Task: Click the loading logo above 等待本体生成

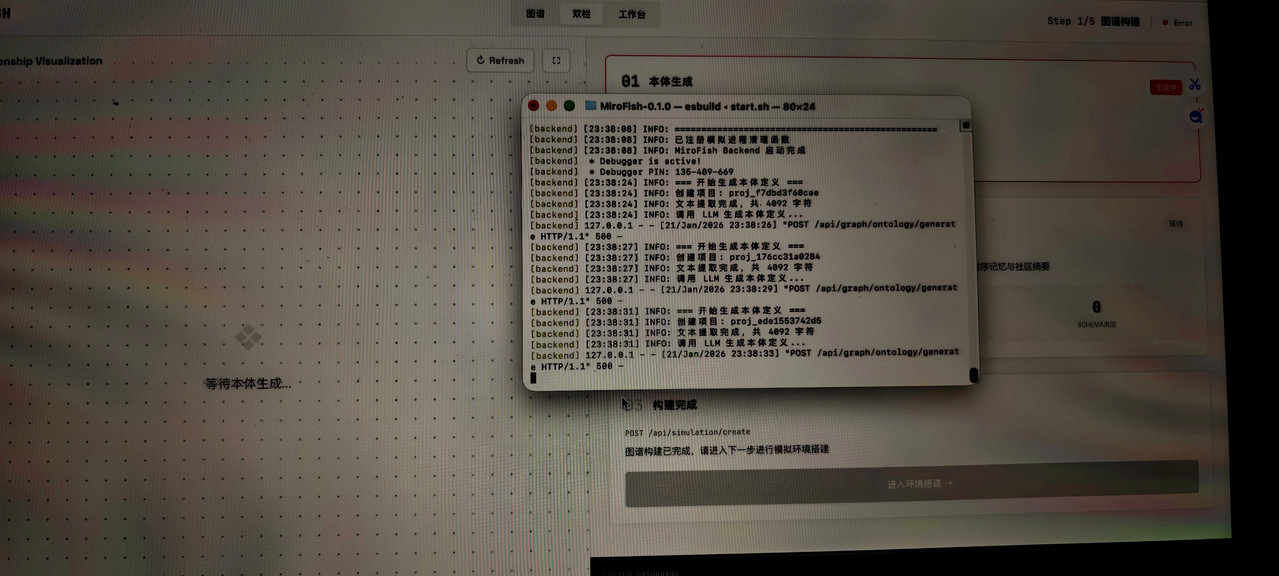Action: 248,337
